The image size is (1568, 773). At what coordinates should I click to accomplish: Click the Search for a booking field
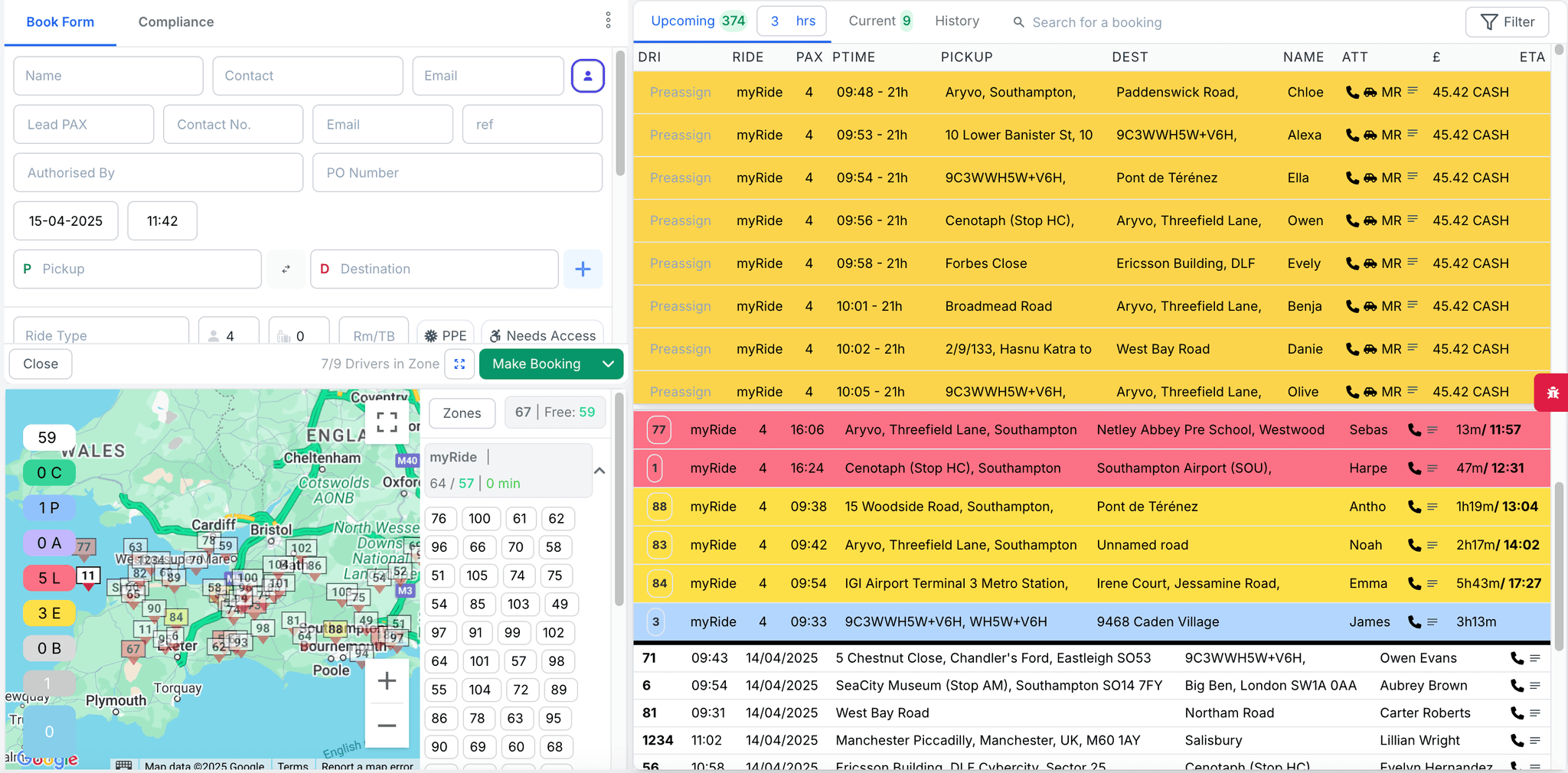[x=1096, y=23]
